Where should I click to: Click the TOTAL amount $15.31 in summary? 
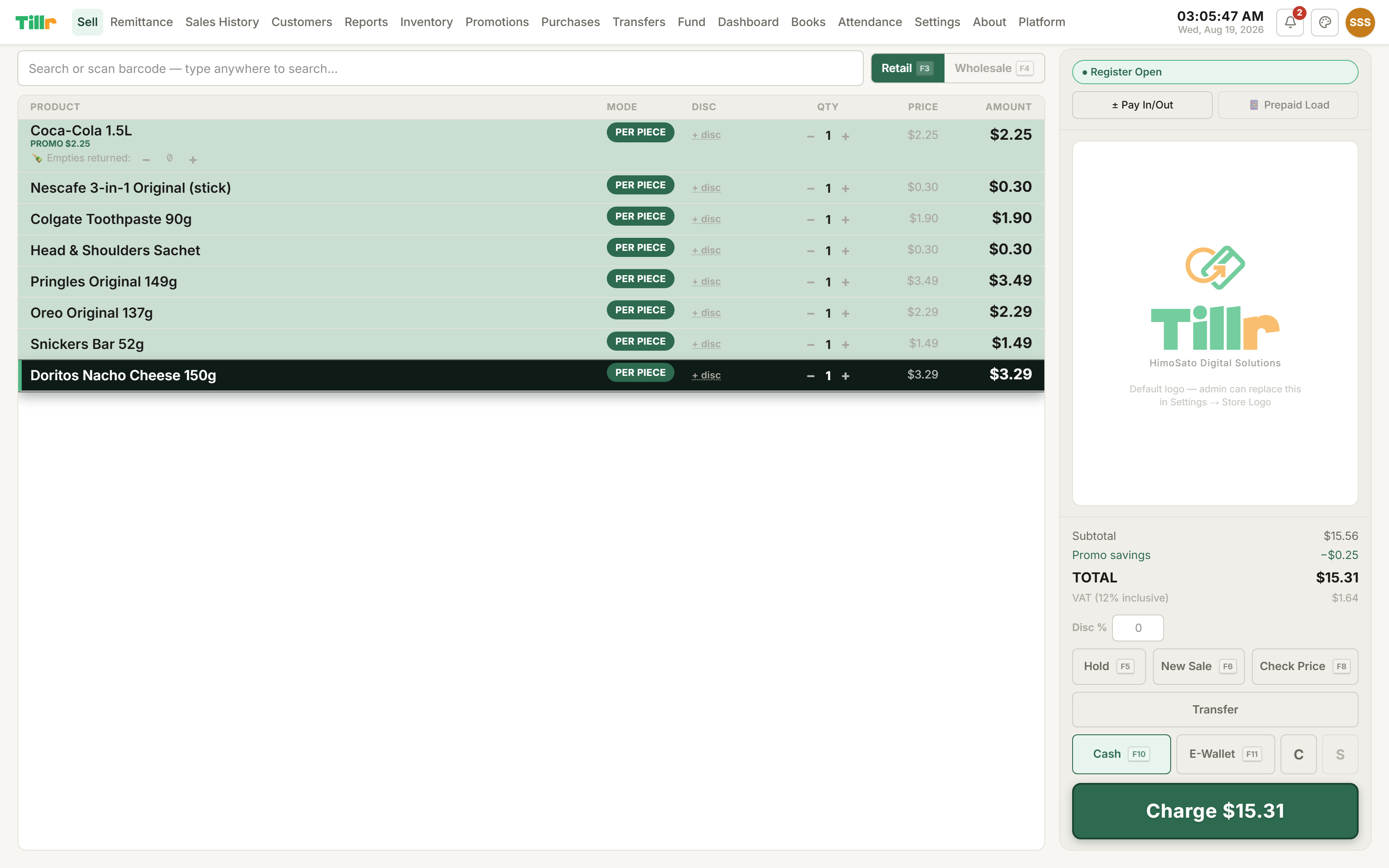[1337, 578]
